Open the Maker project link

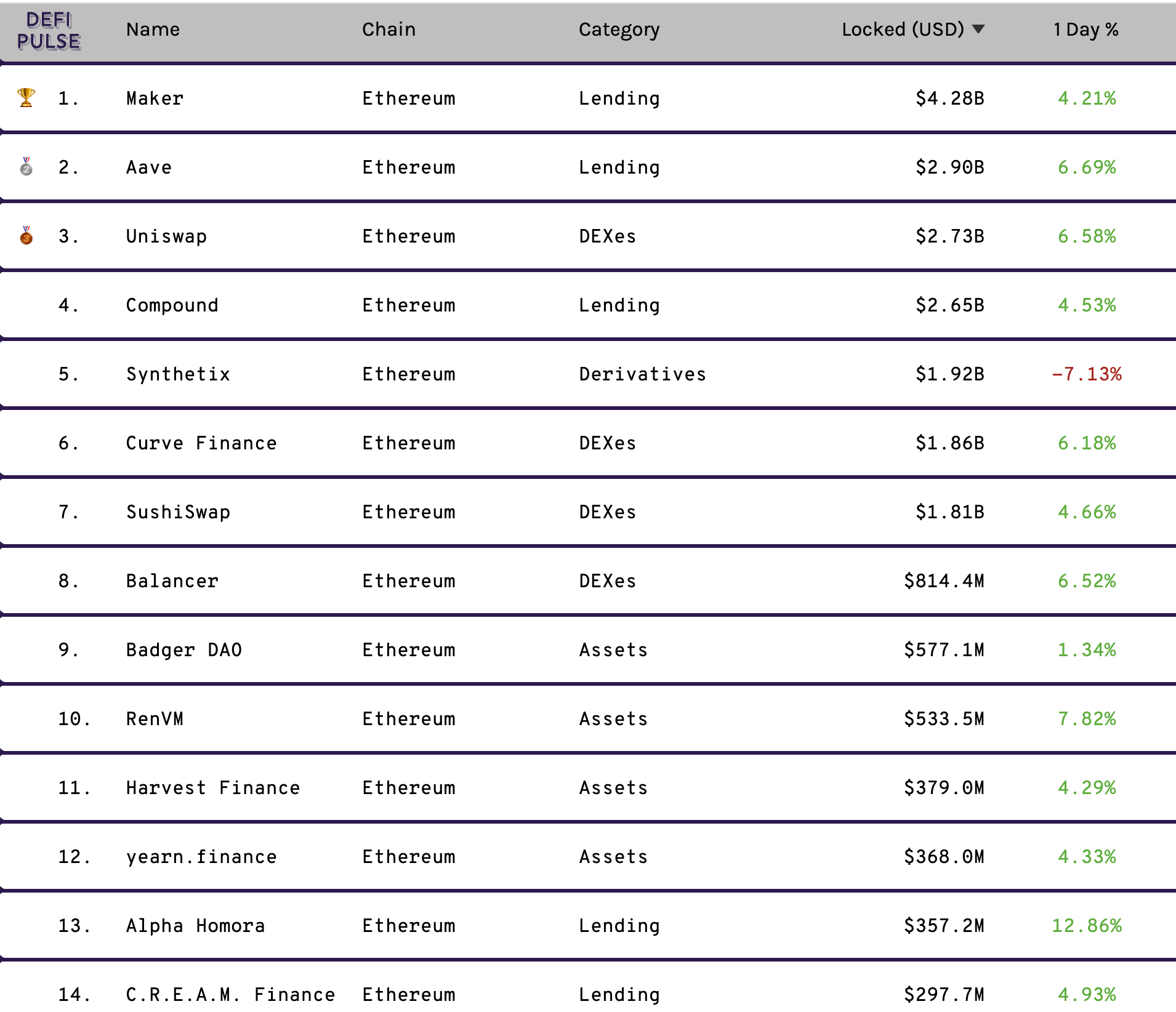(155, 98)
